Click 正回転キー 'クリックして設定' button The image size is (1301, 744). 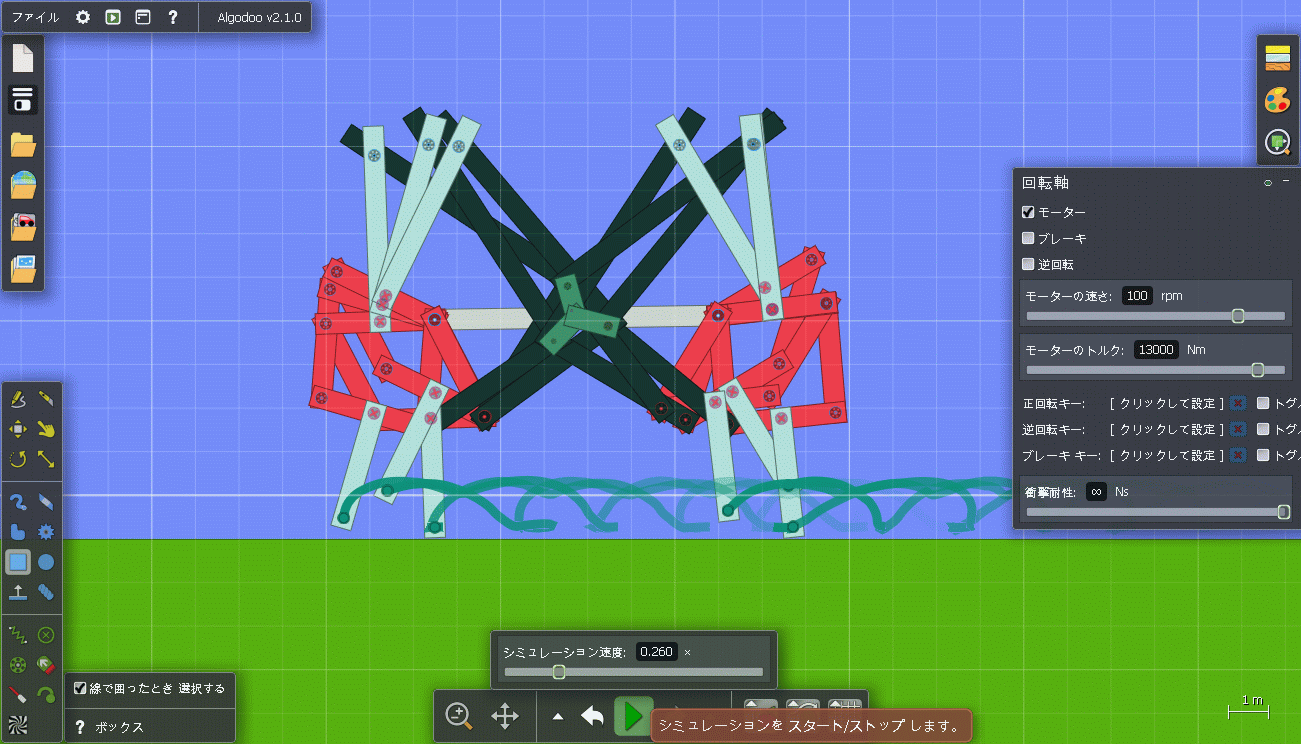[1167, 403]
